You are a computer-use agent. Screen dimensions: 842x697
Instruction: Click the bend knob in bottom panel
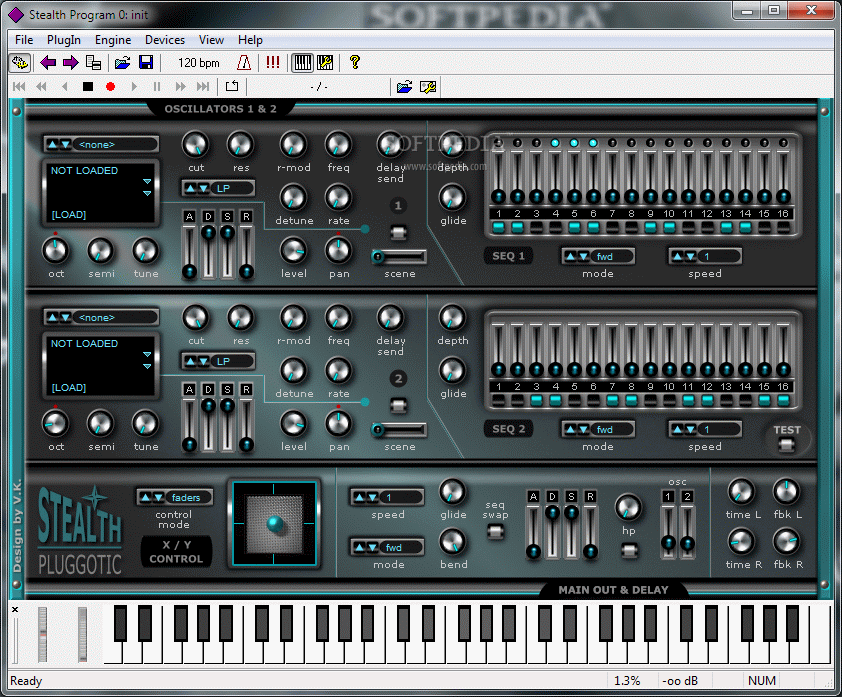coord(453,542)
